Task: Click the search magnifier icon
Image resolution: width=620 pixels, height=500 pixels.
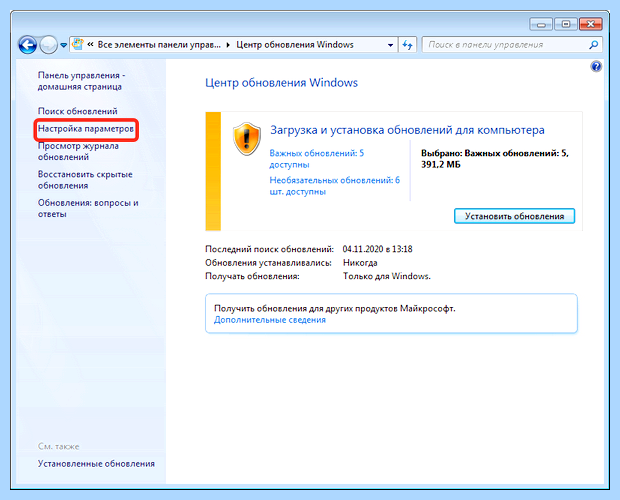Action: pyautogui.click(x=594, y=45)
